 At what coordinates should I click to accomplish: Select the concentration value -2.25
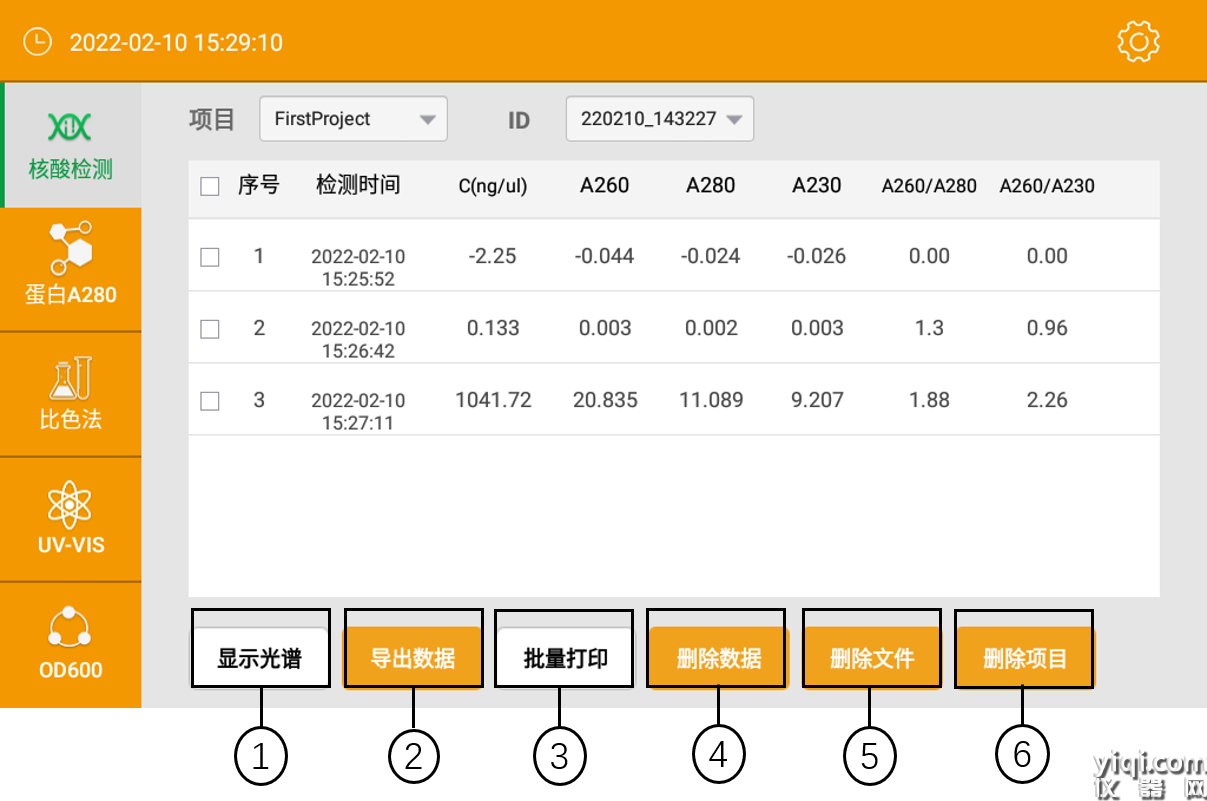[493, 256]
